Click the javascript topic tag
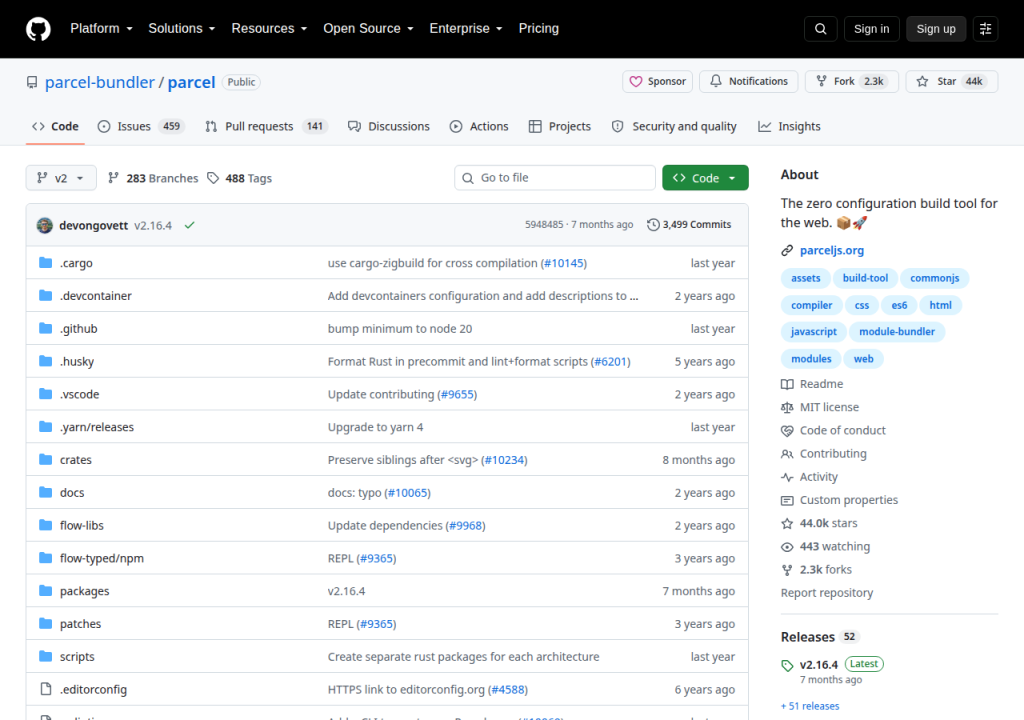Screen dimensions: 1024x720 click(814, 331)
